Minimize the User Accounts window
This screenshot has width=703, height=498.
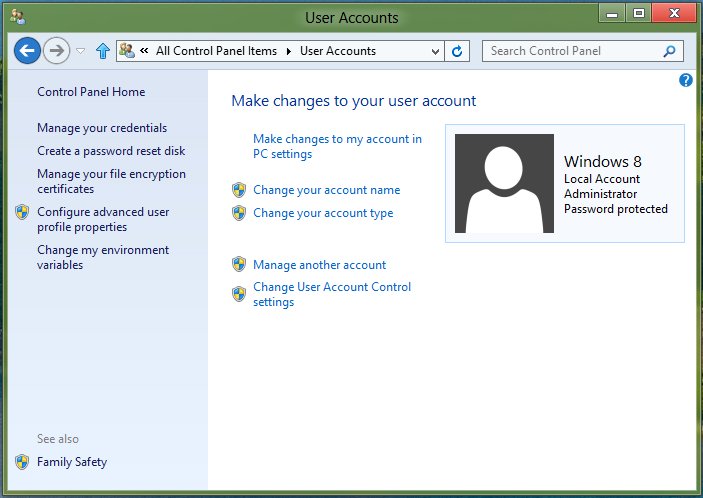(x=612, y=14)
